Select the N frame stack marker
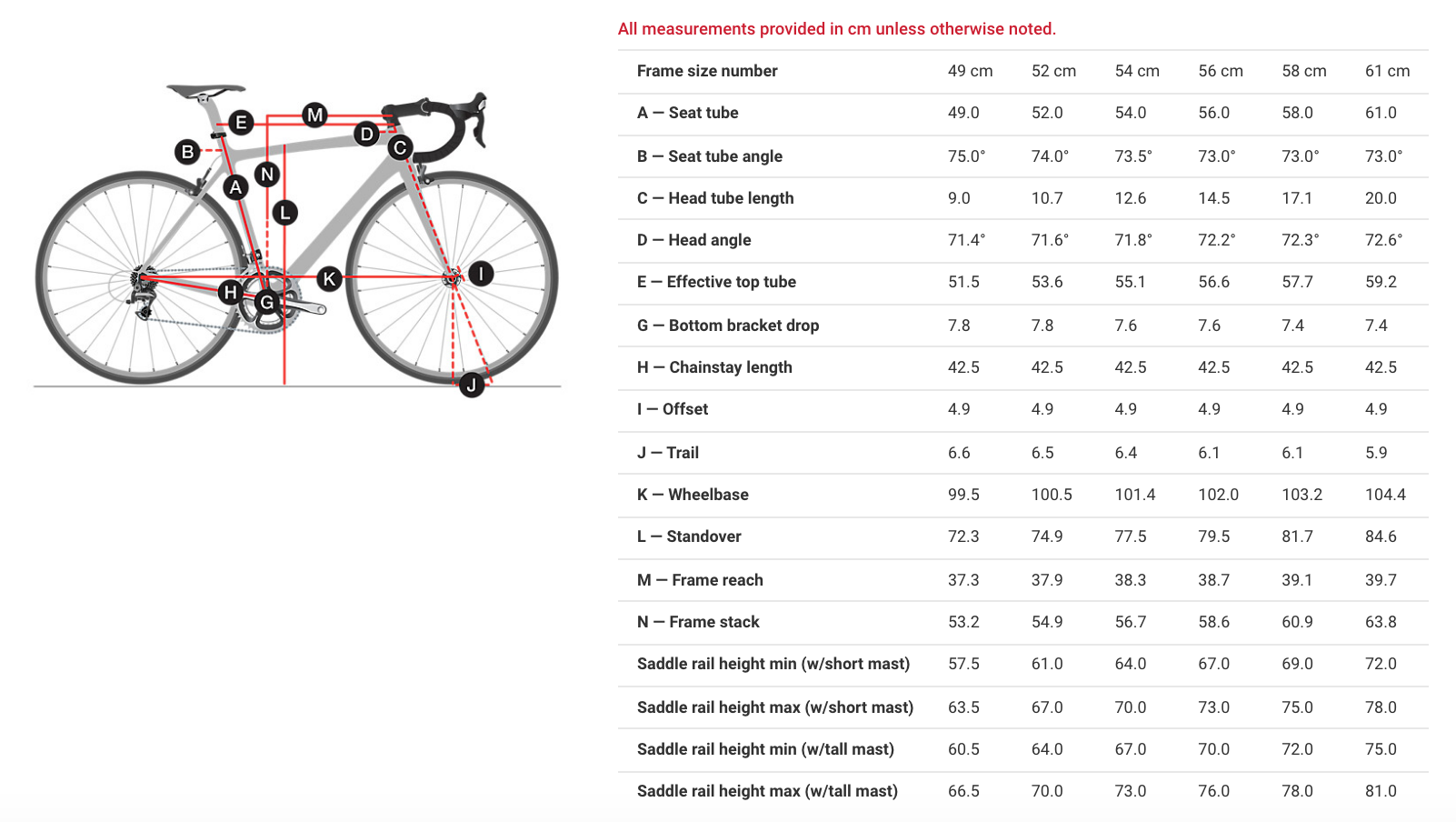The image size is (1456, 822). point(266,174)
